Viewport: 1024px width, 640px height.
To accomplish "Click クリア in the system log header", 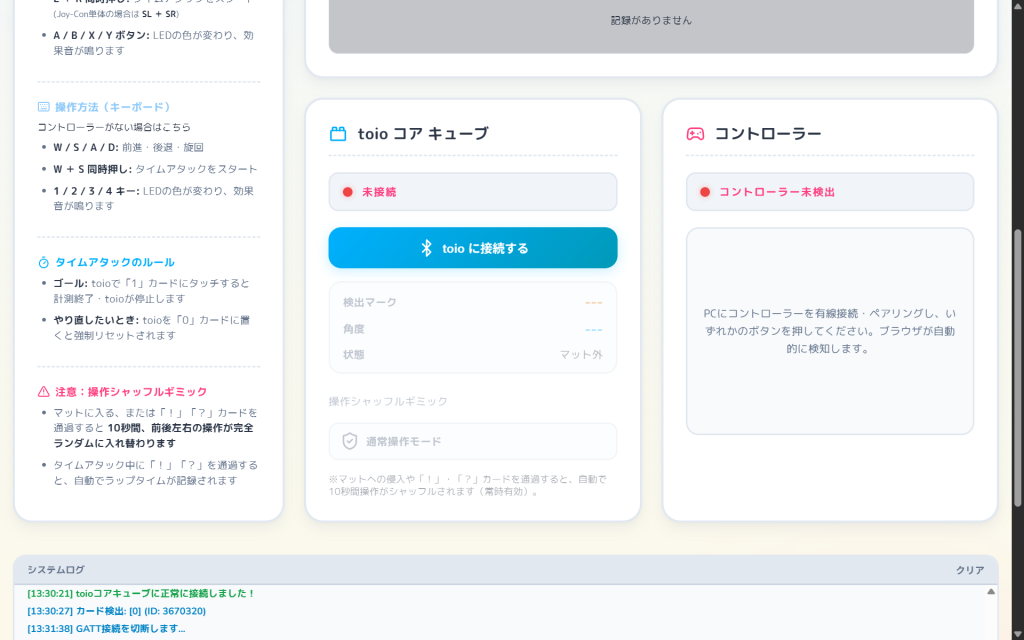I will pyautogui.click(x=970, y=570).
